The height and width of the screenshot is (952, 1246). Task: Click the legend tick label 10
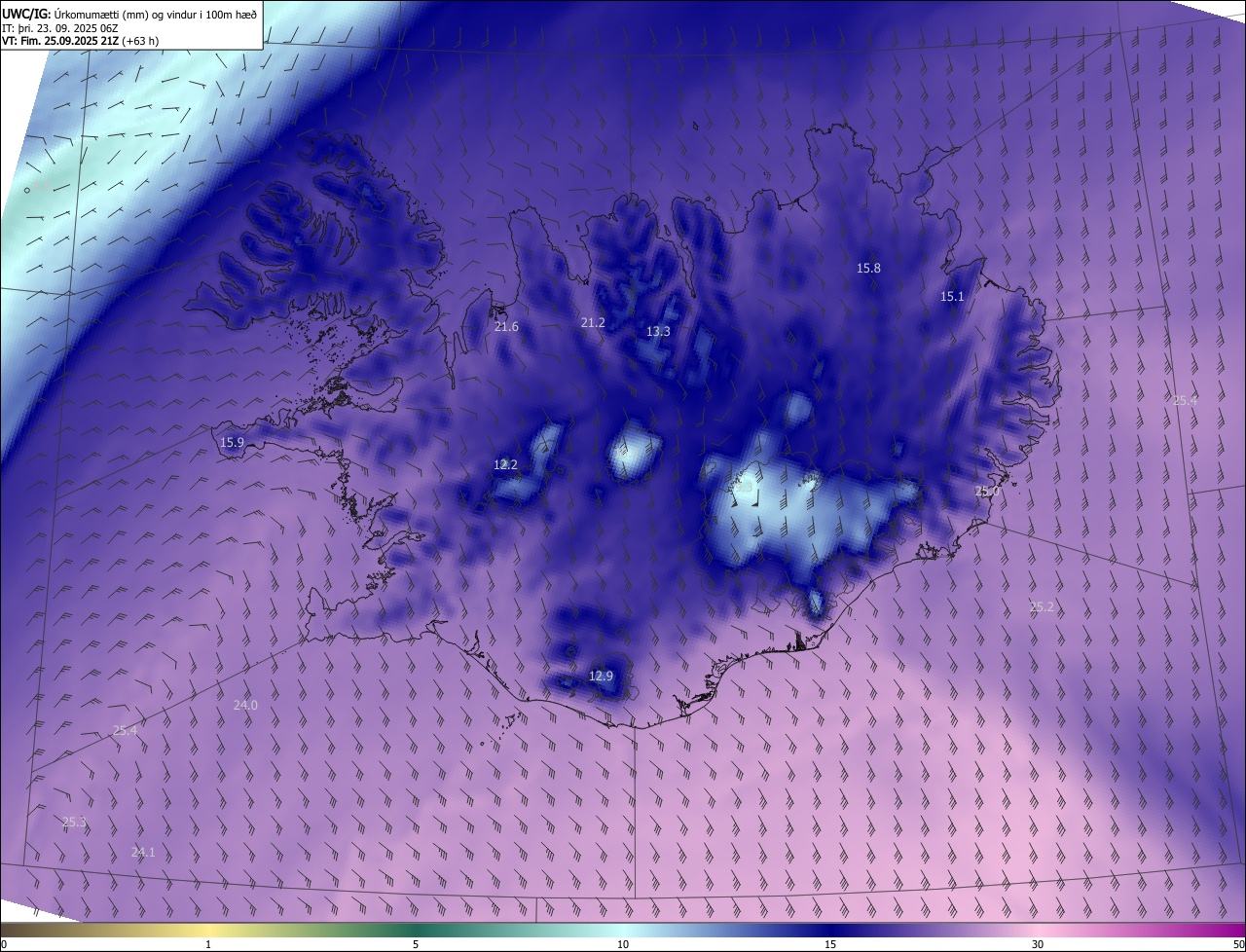pyautogui.click(x=623, y=945)
